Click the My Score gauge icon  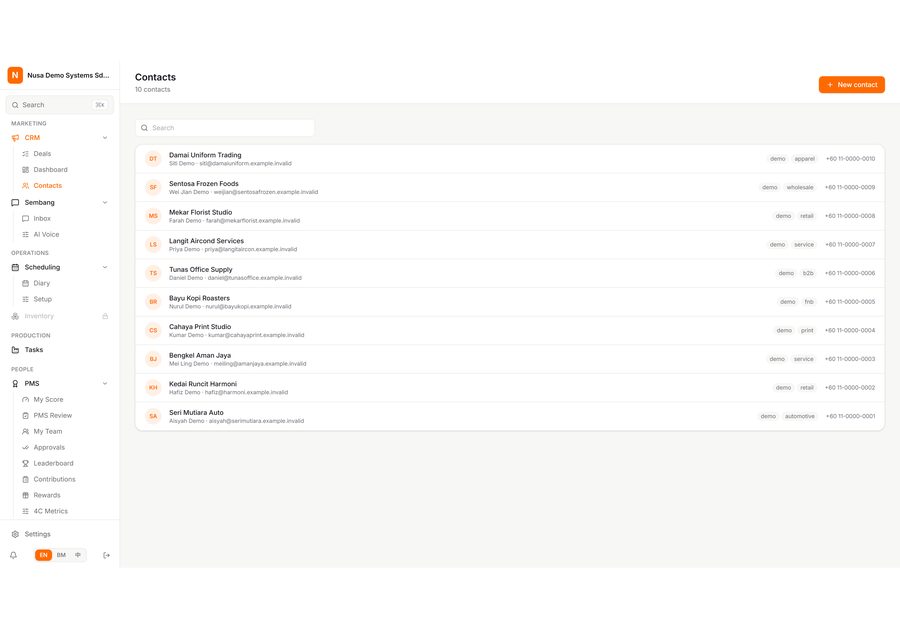pyautogui.click(x=25, y=400)
